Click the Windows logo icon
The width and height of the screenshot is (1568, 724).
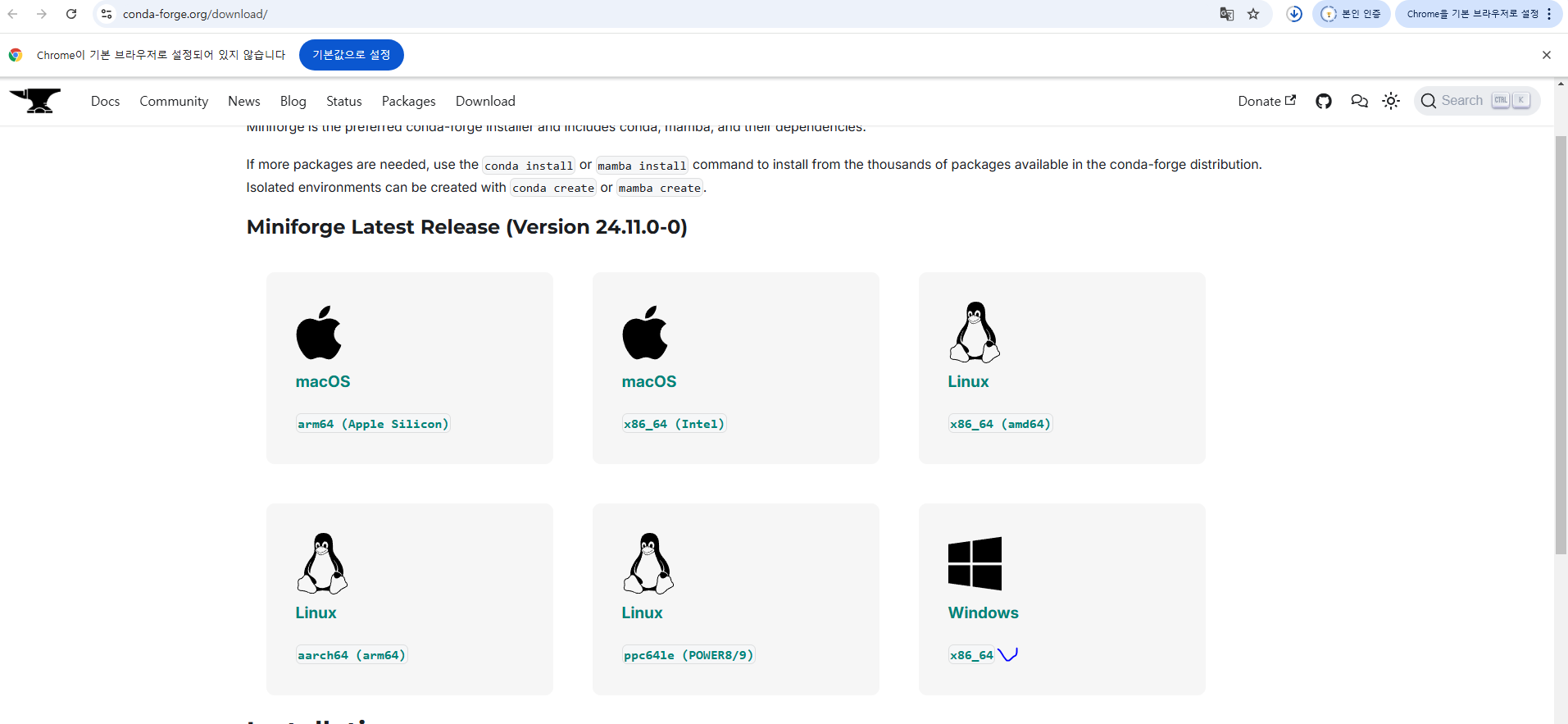click(x=975, y=563)
